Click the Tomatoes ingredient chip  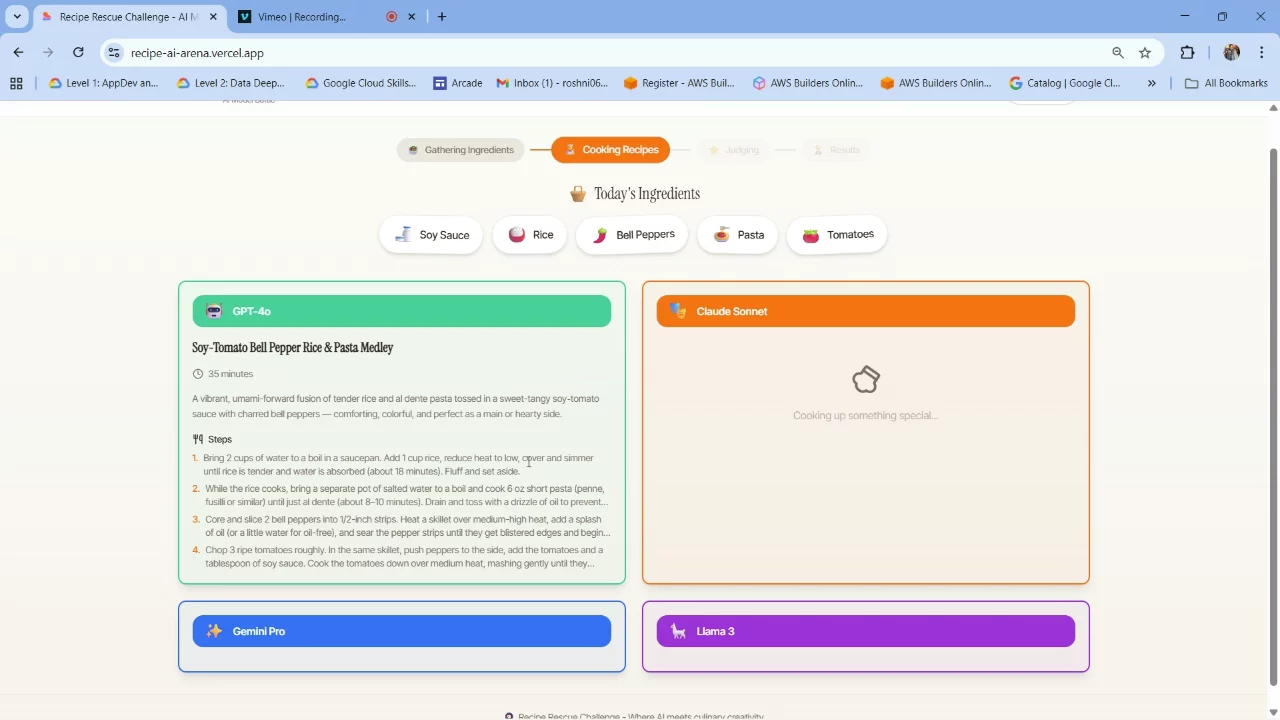[837, 235]
